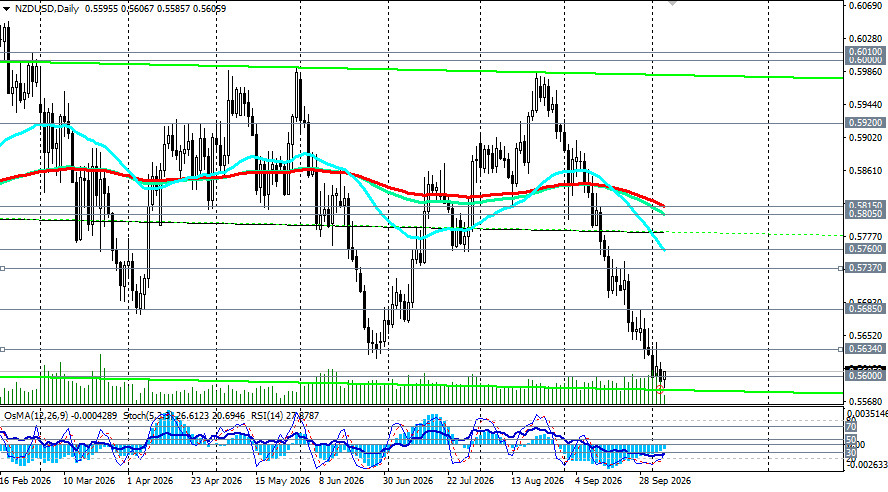The height and width of the screenshot is (492, 888).
Task: Click the red circle marker below latest candle
Action: (660, 389)
